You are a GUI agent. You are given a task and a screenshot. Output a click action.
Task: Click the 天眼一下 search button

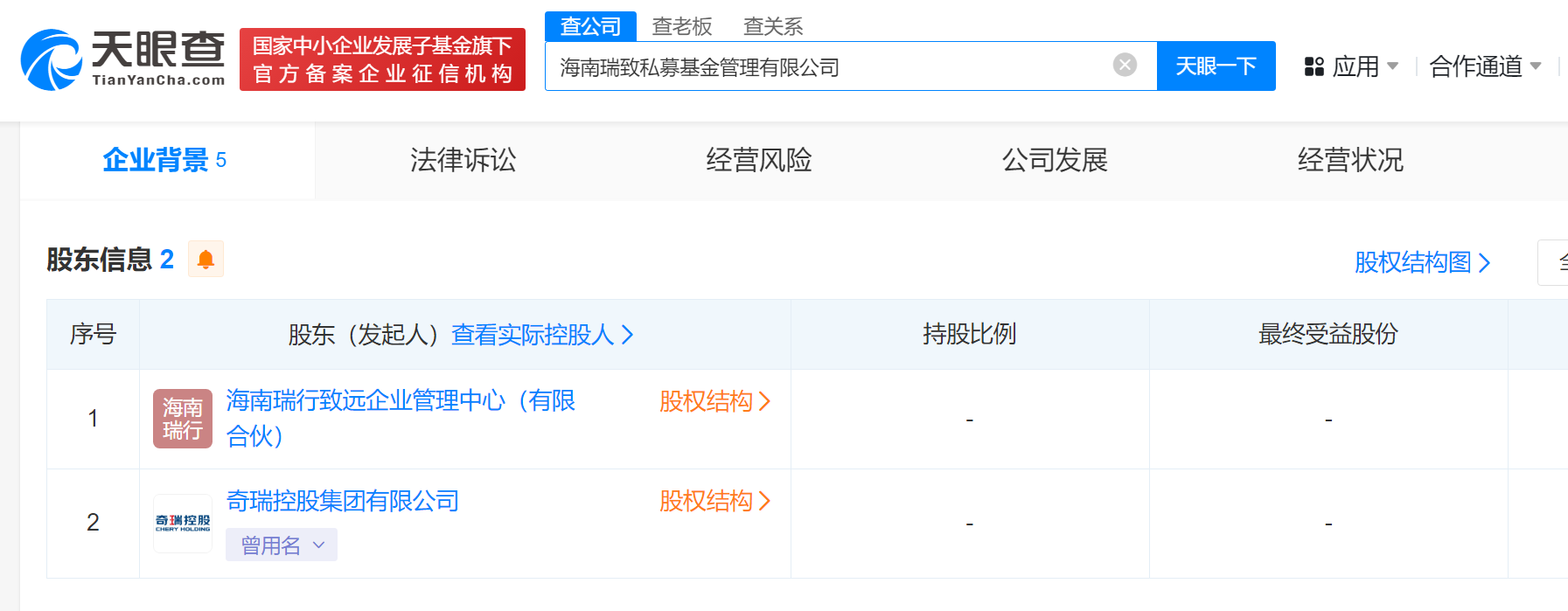(1216, 66)
